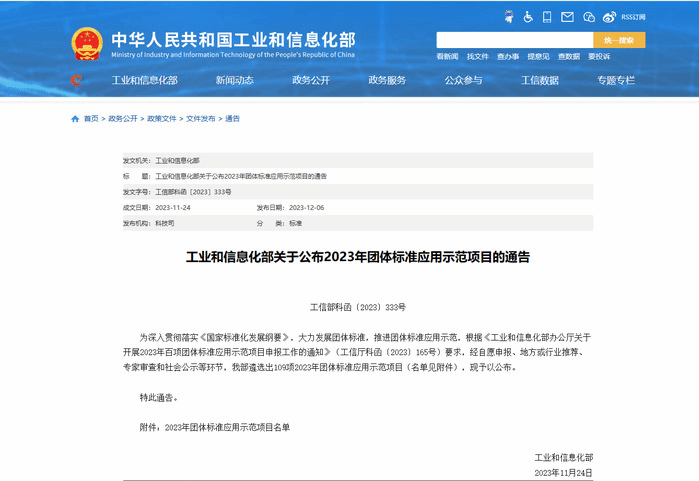Click the red swoosh icon in navbar
699x481 pixels.
(77, 80)
